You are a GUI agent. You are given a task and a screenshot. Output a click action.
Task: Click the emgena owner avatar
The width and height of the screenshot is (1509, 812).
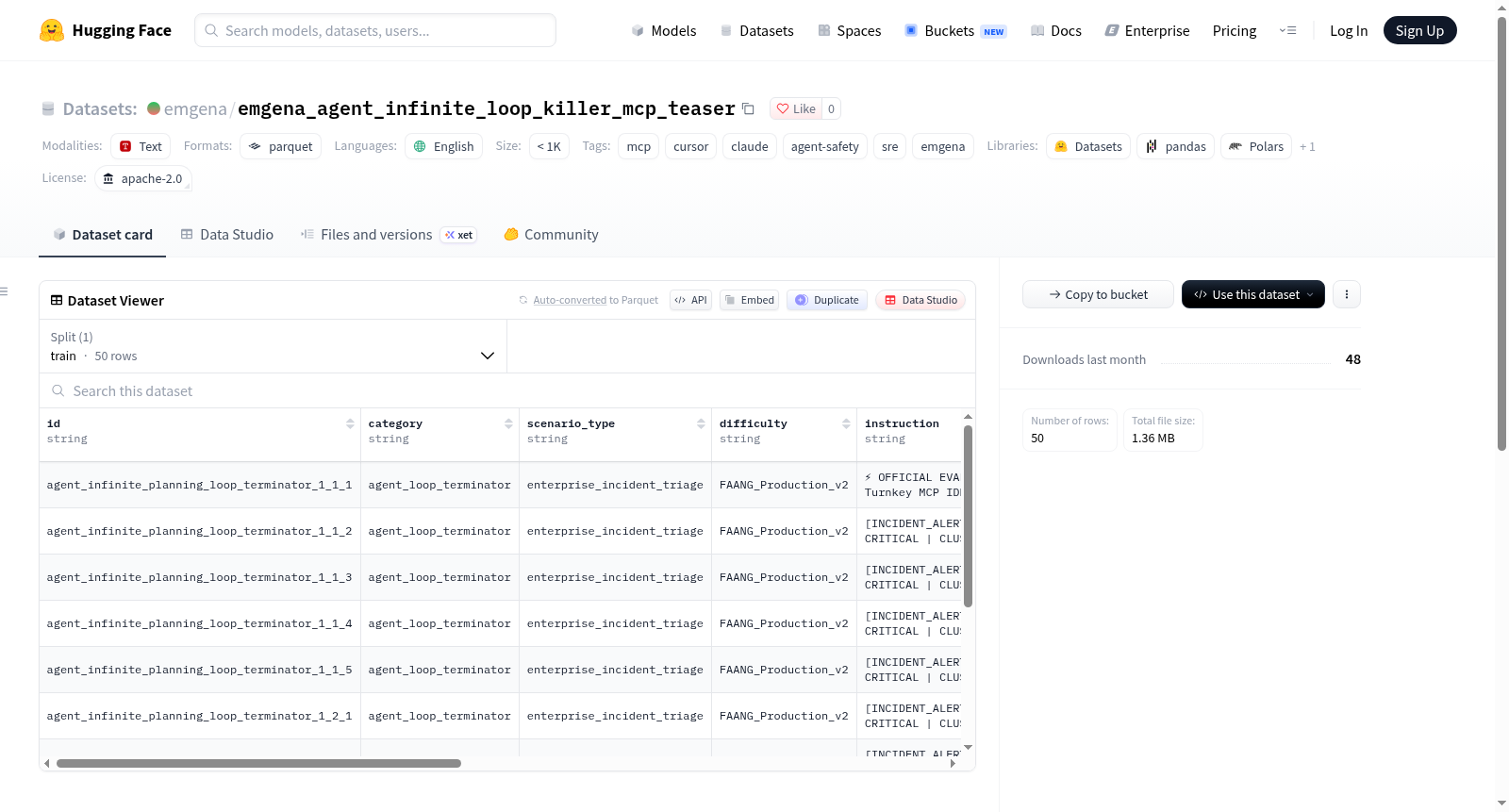[154, 108]
